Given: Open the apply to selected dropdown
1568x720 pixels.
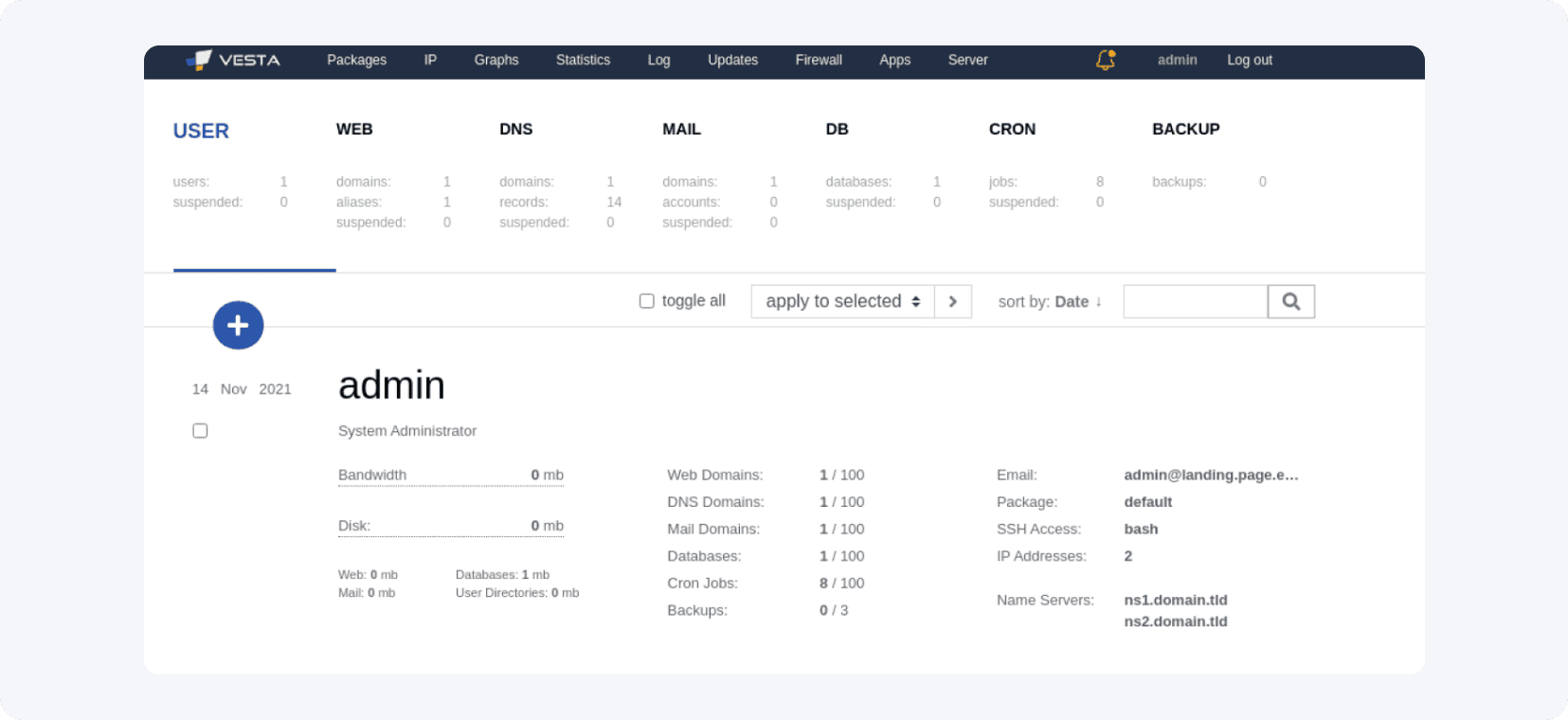Looking at the screenshot, I should point(841,301).
